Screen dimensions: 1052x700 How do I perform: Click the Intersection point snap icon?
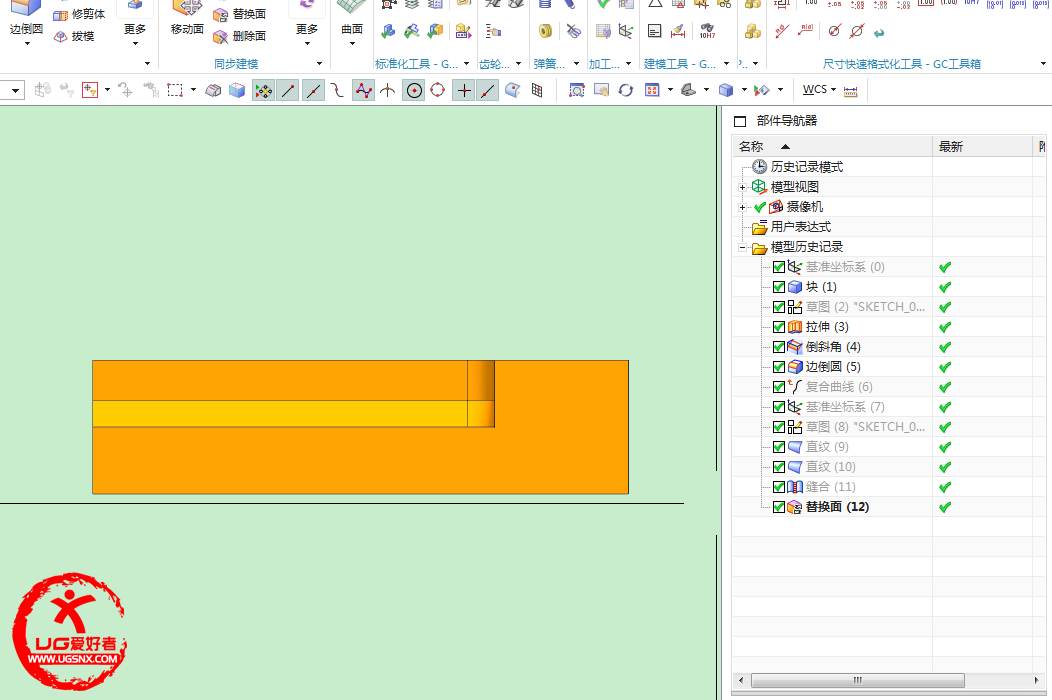(387, 90)
